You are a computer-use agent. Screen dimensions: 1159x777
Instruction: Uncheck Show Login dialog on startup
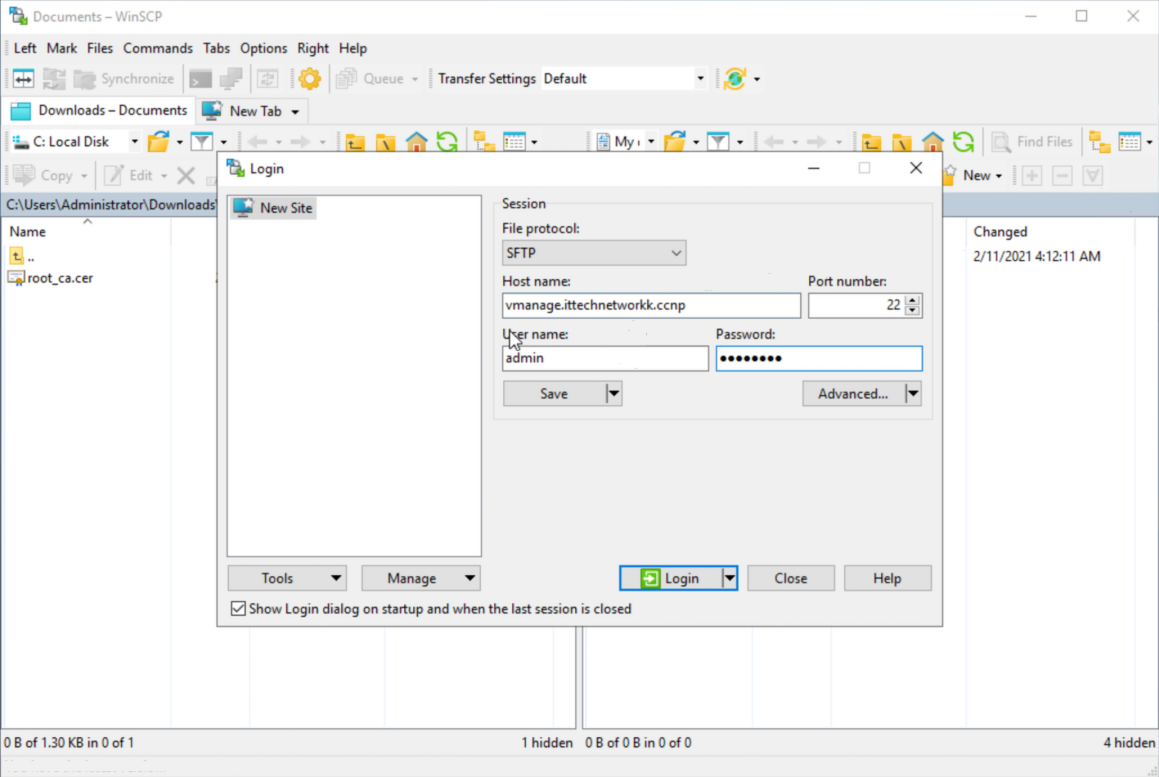[x=238, y=608]
